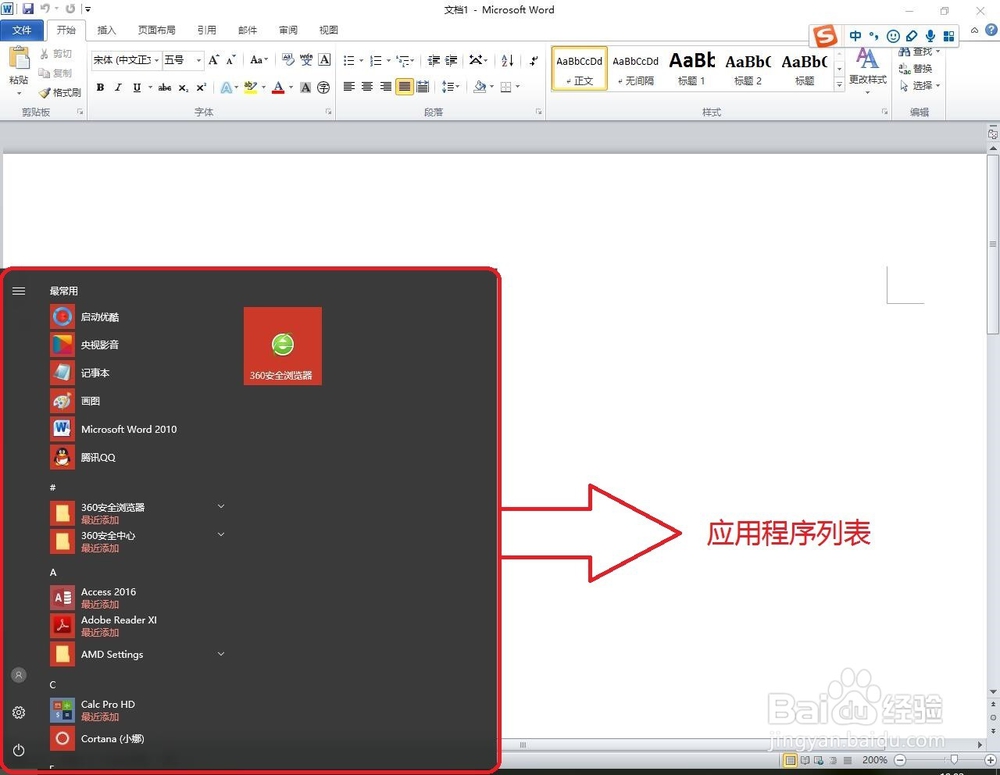1000x775 pixels.
Task: Click the Format Painter brush button
Action: [60, 92]
